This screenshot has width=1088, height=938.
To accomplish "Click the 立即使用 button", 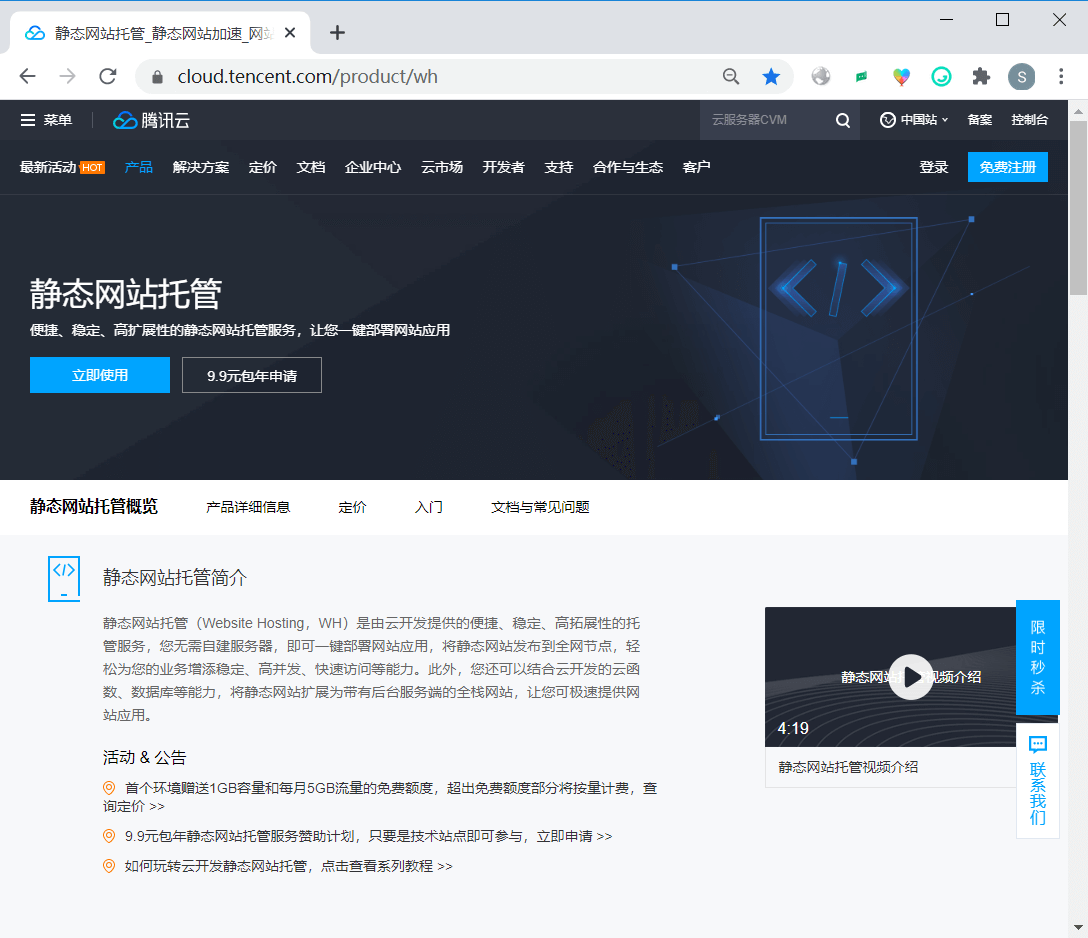I will 100,375.
